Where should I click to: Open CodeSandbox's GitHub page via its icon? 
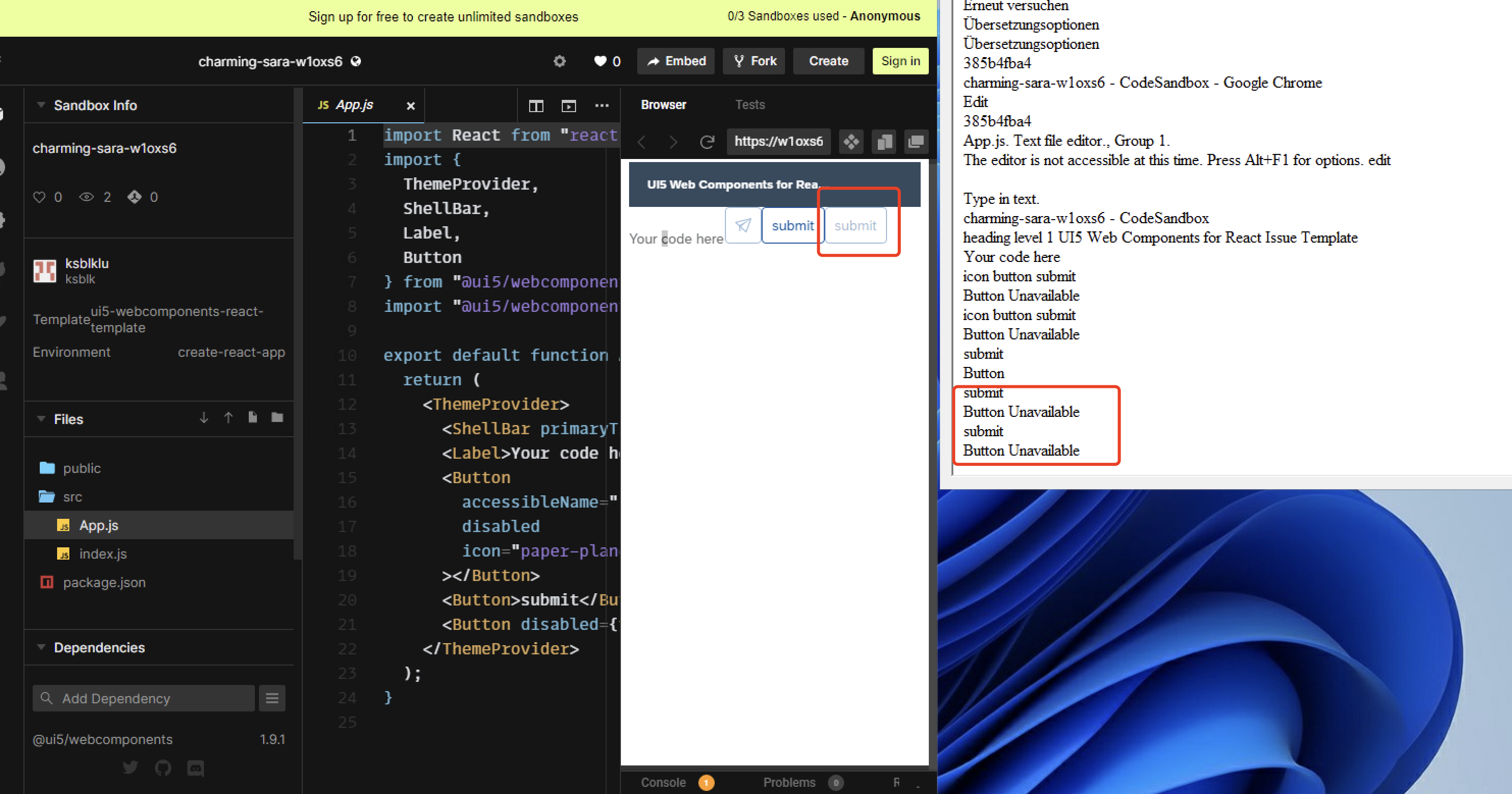163,767
